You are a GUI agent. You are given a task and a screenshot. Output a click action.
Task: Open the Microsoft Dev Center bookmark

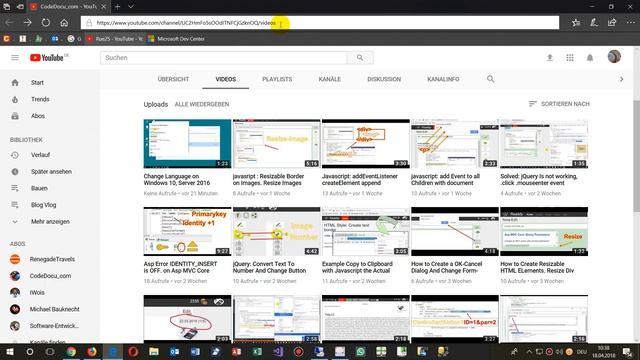point(176,39)
